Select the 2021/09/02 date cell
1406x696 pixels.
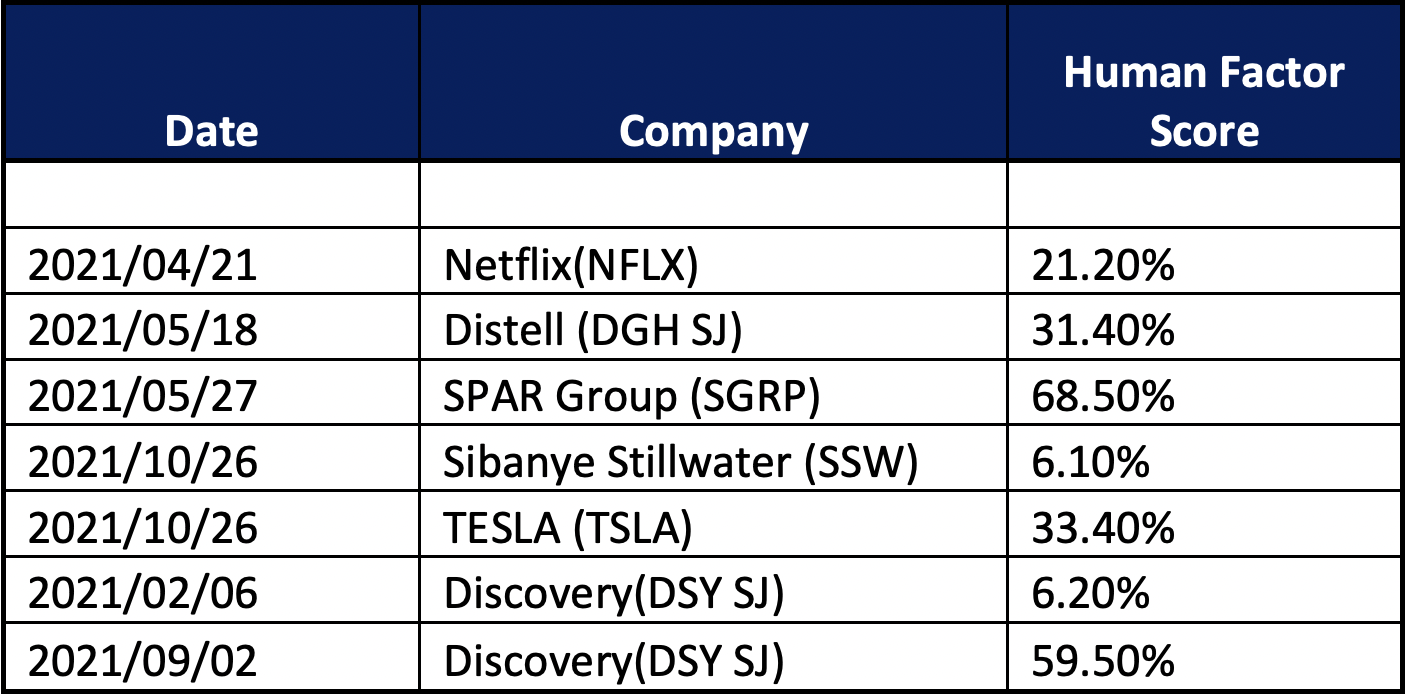143,661
